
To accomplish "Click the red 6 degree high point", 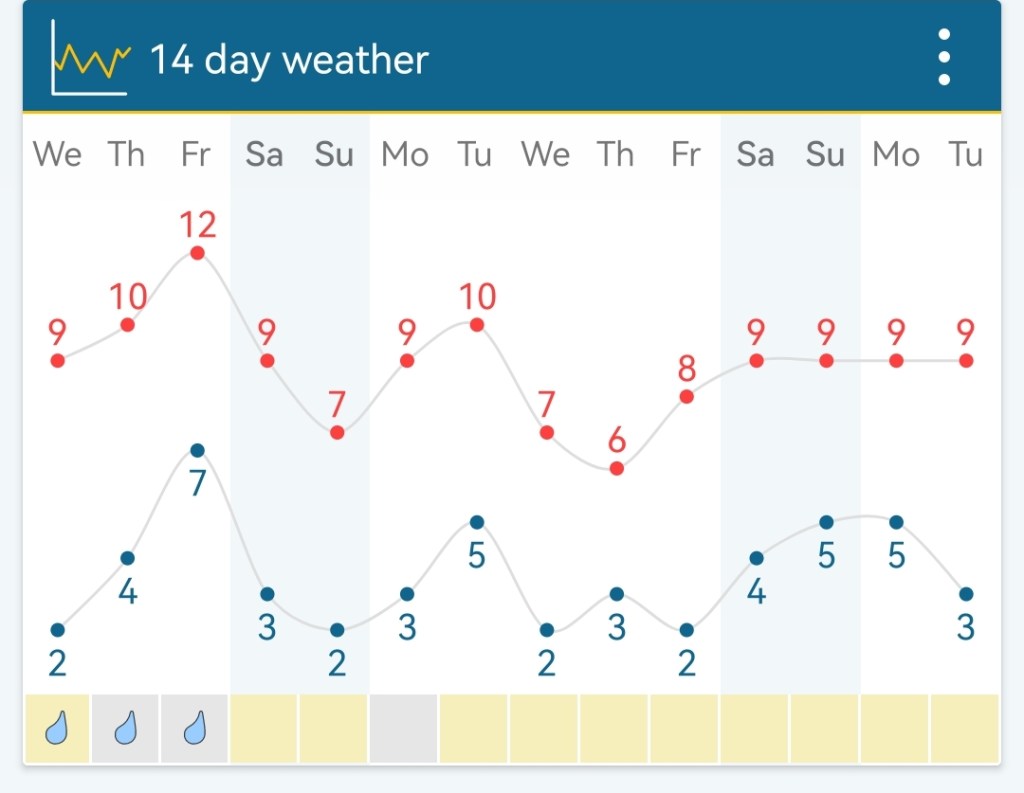I will click(x=617, y=468).
